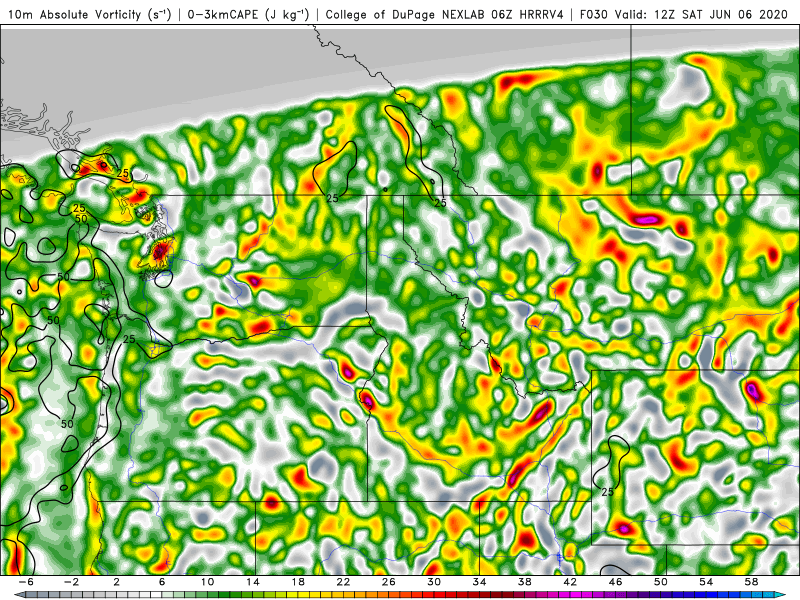
Task: Click the '50' colorbar tick label
Action: (x=661, y=582)
